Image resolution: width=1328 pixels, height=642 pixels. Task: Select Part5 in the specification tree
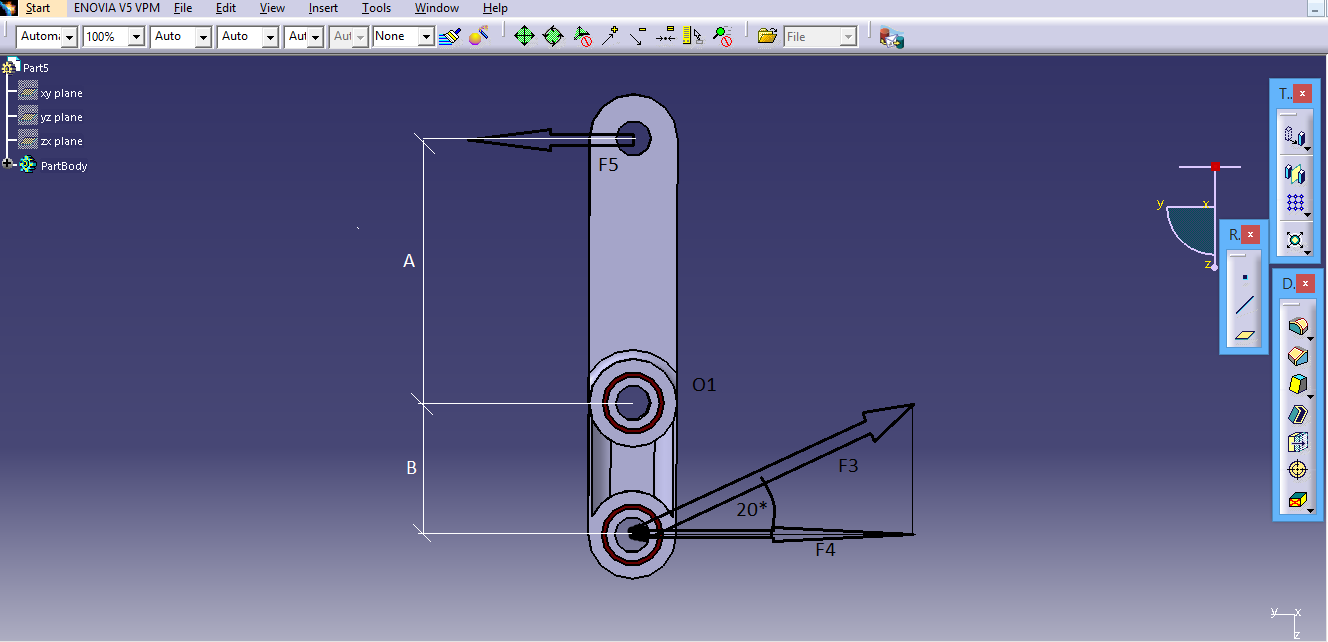[x=36, y=68]
